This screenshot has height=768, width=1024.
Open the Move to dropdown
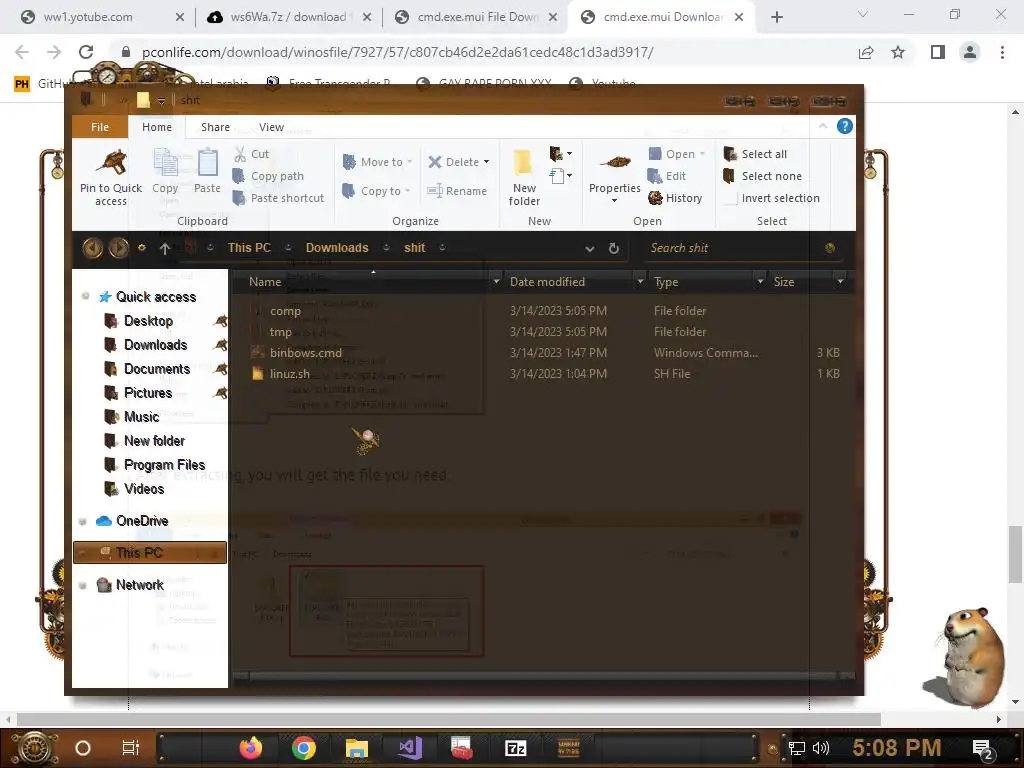[x=377, y=162]
